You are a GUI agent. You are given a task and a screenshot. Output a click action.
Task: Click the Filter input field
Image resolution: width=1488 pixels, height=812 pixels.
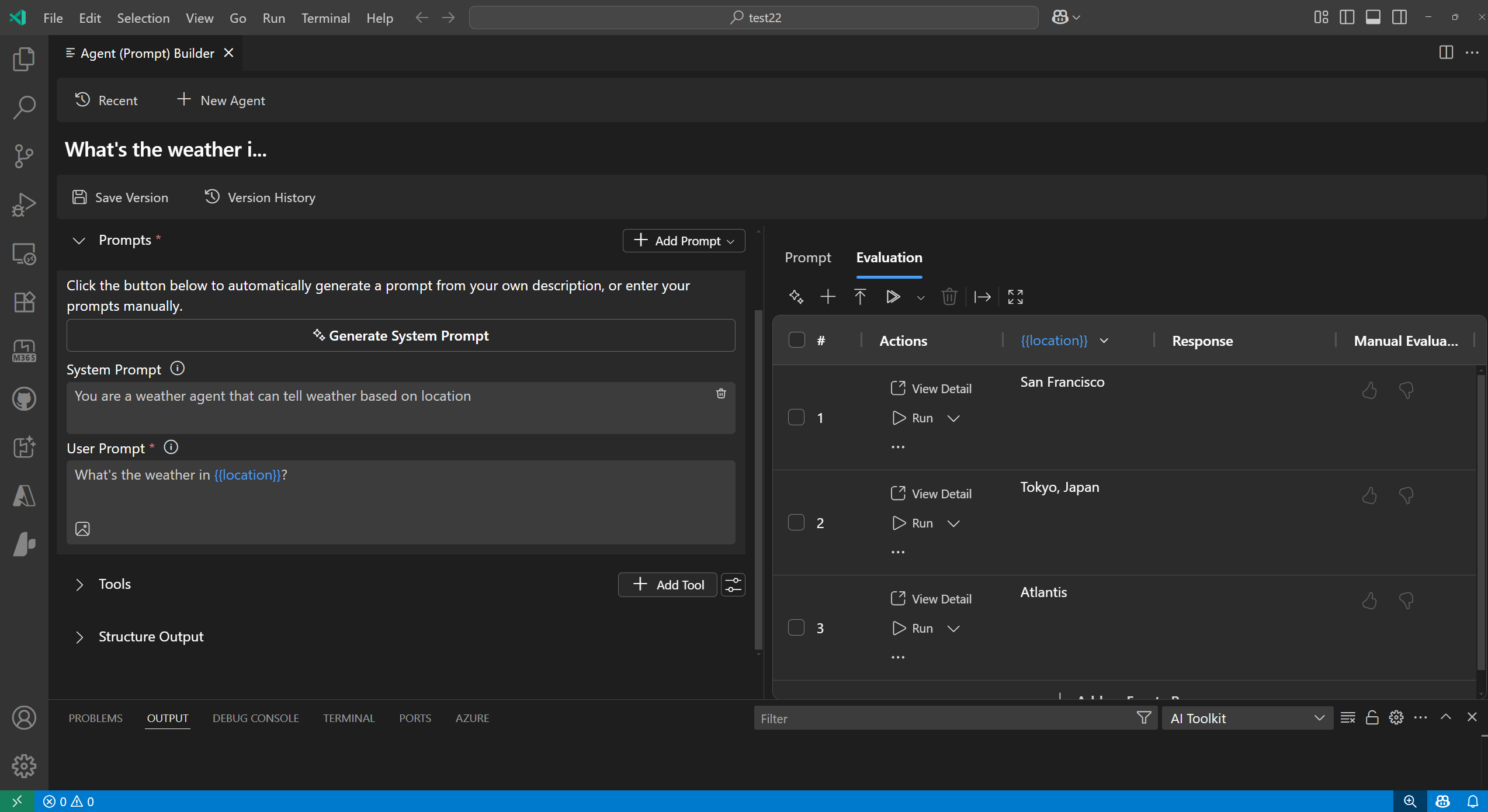pyautogui.click(x=935, y=718)
